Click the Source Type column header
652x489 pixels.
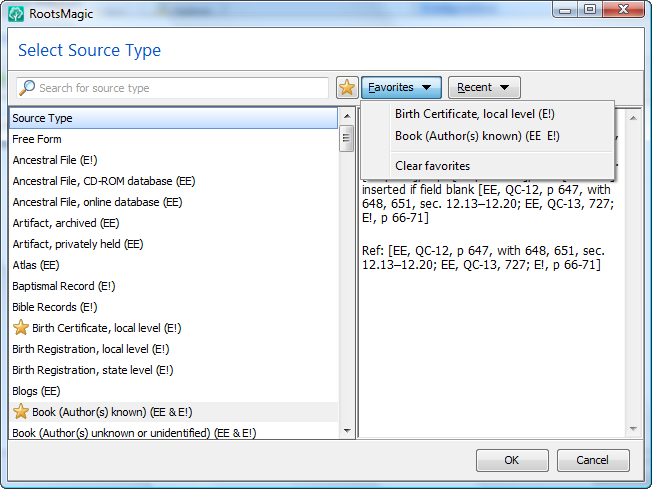click(x=173, y=118)
